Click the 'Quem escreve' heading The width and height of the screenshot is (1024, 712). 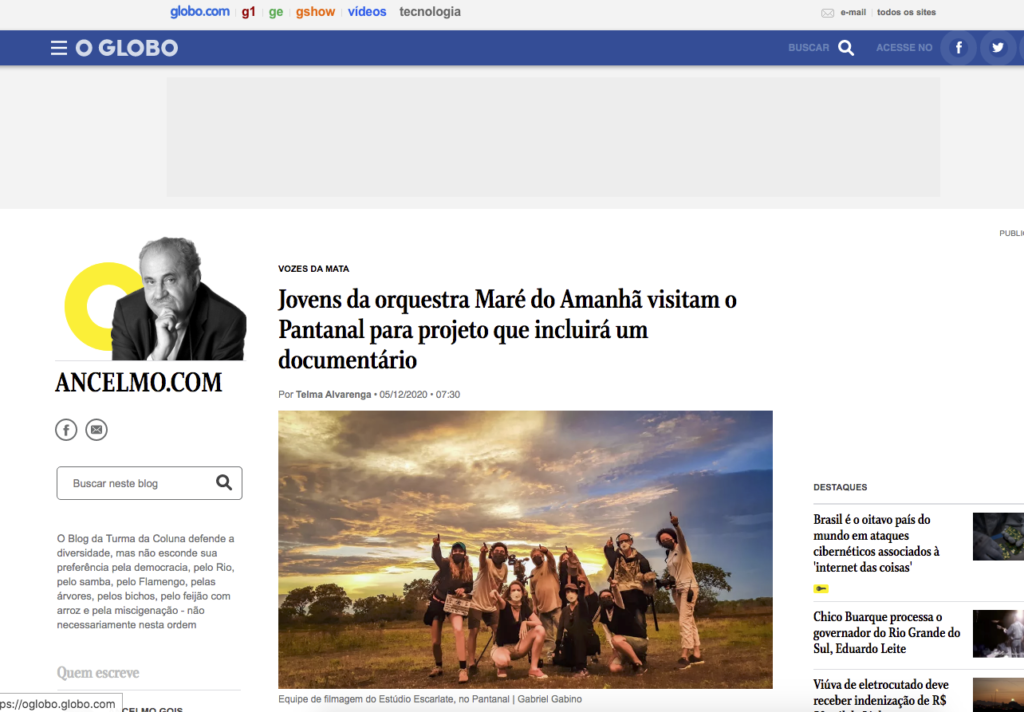click(x=98, y=673)
